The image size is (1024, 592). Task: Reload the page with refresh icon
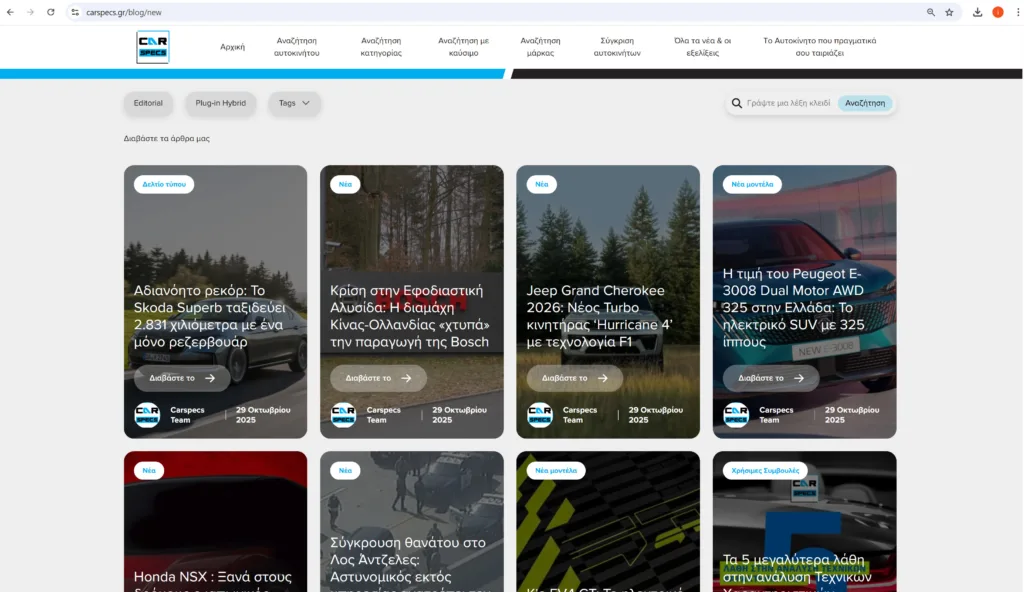point(50,12)
